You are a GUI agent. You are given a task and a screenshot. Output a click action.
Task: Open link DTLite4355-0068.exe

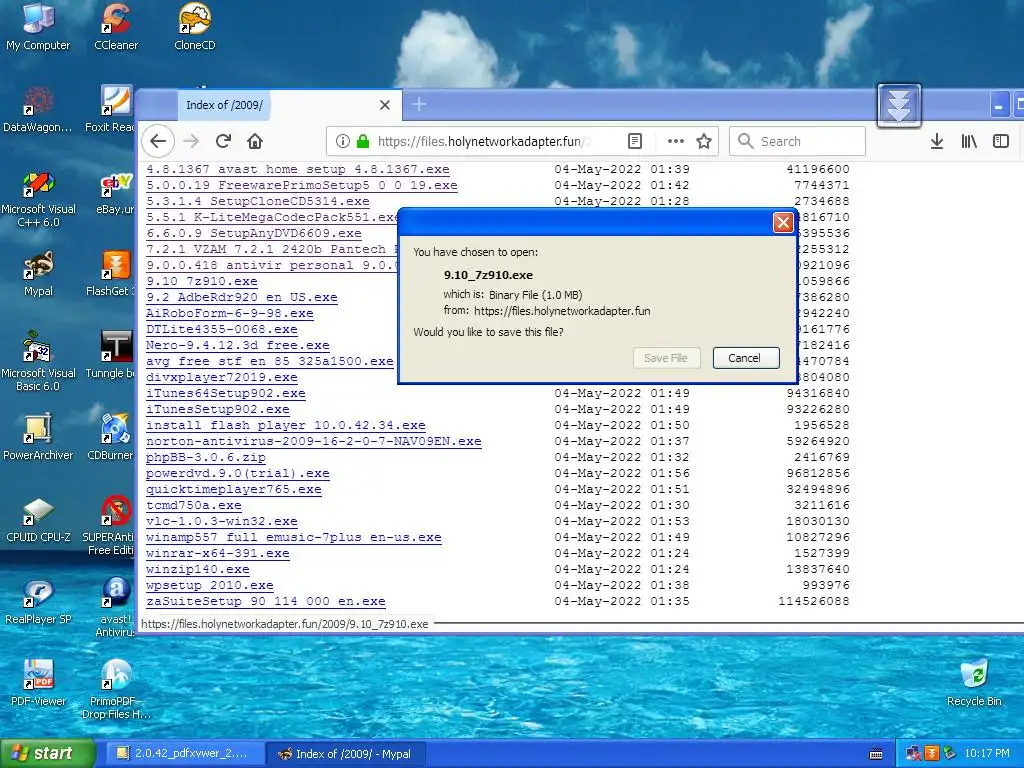click(222, 330)
